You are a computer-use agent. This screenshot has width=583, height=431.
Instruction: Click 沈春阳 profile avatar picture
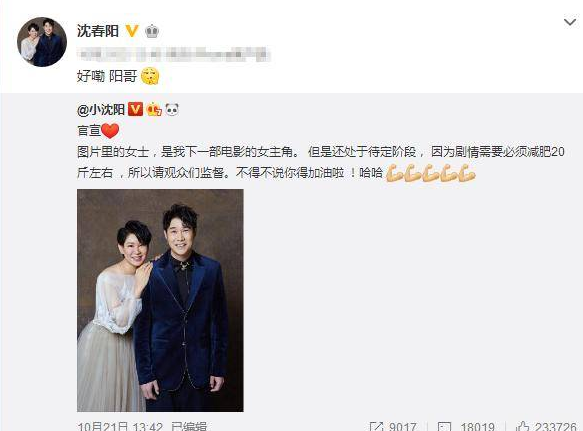tap(42, 42)
